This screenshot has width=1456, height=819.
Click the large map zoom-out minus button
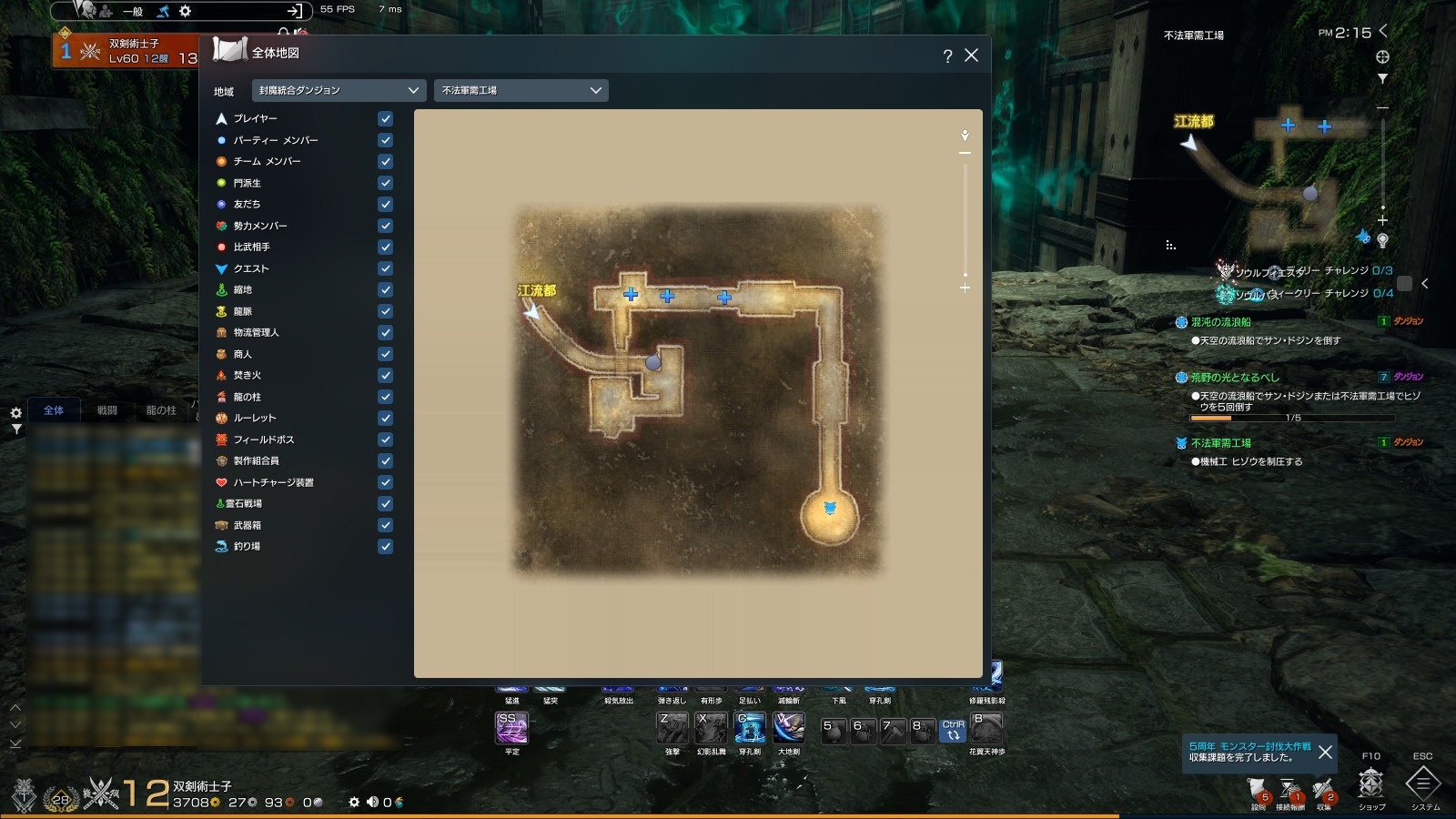965,153
